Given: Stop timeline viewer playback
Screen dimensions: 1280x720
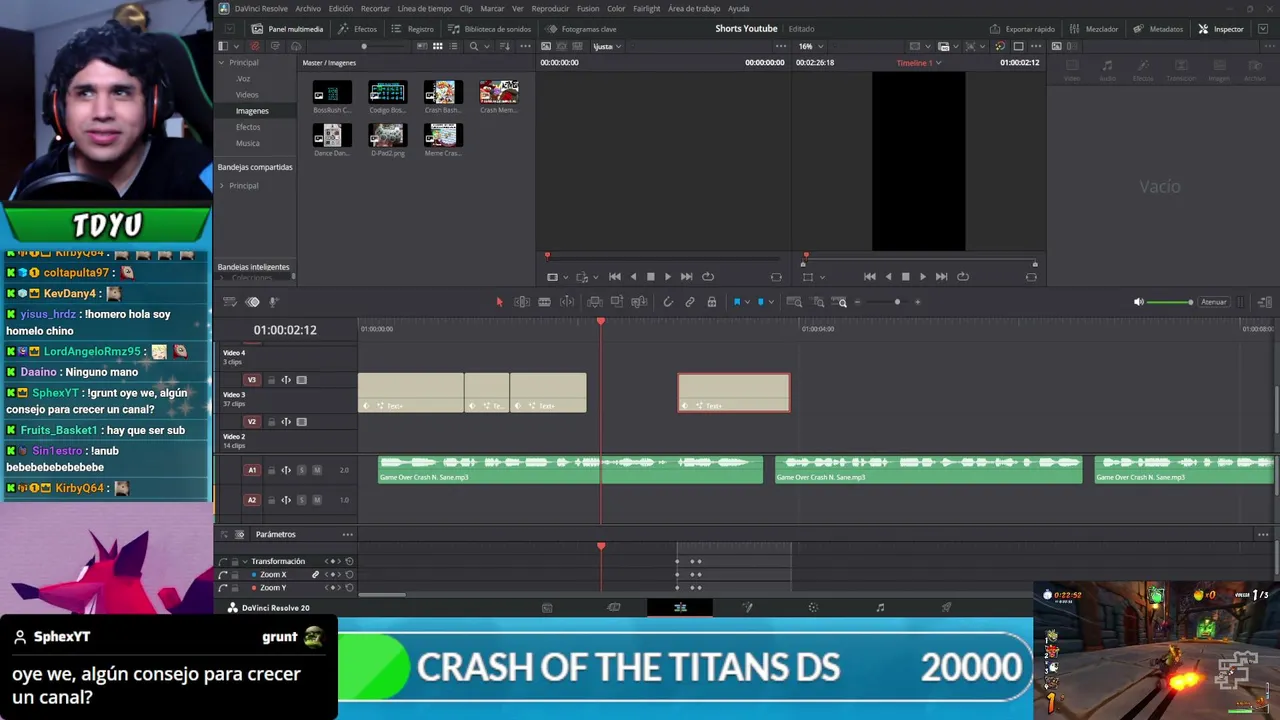Looking at the screenshot, I should [906, 277].
